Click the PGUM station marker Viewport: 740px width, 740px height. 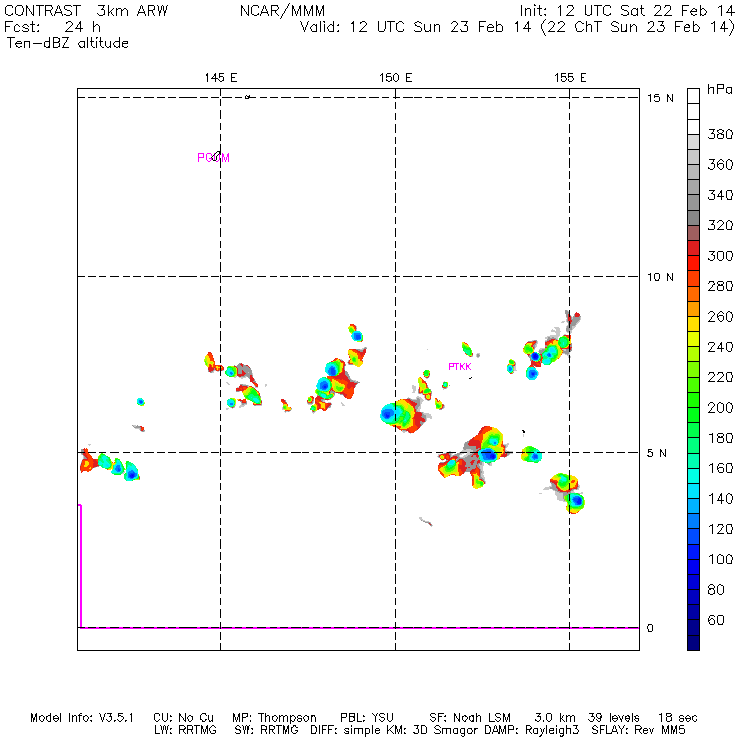click(213, 157)
